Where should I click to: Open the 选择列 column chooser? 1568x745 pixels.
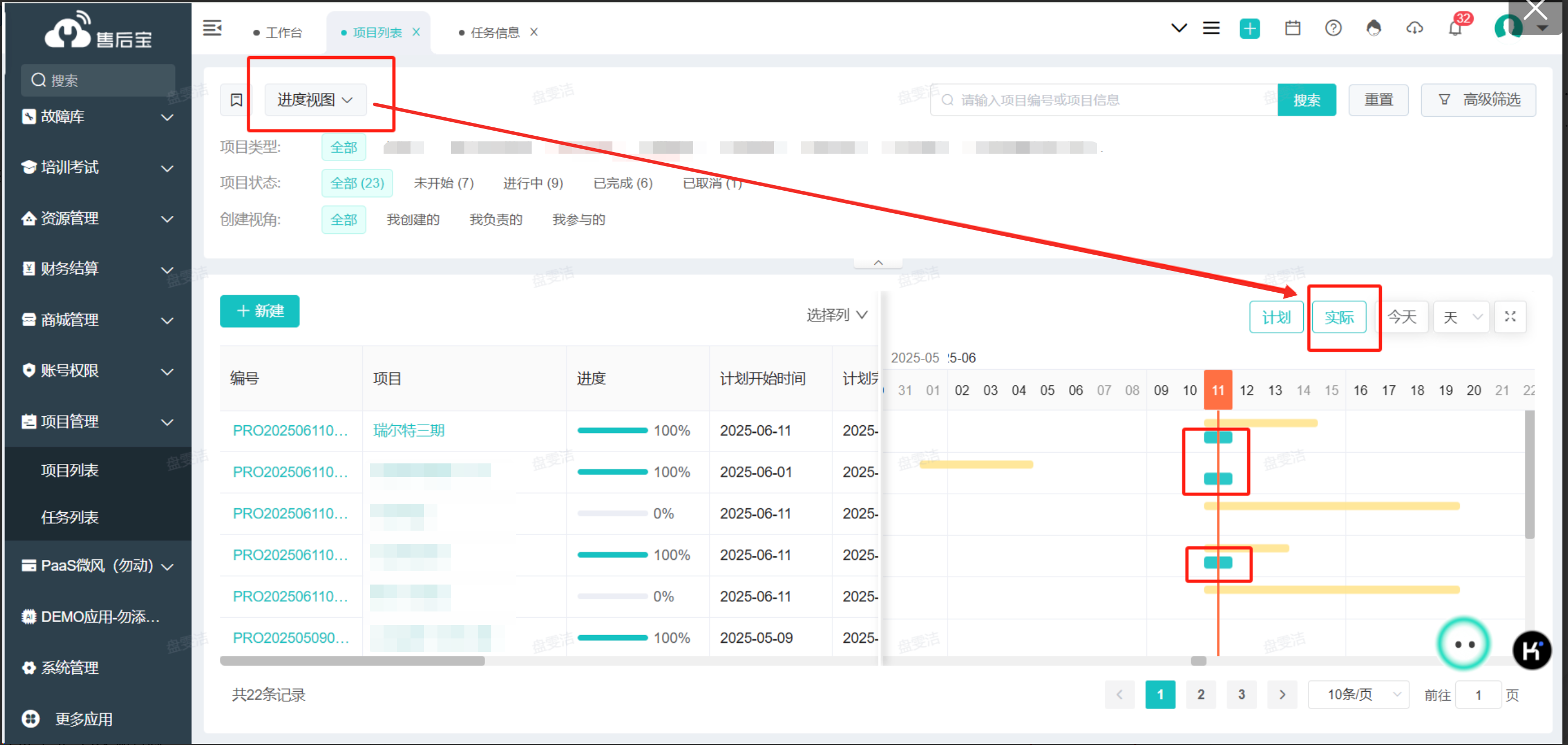coord(836,315)
